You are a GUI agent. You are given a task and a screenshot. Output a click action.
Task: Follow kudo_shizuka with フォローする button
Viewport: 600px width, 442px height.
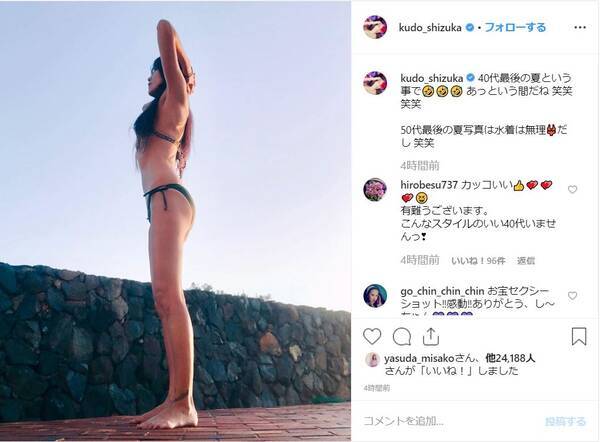(515, 28)
